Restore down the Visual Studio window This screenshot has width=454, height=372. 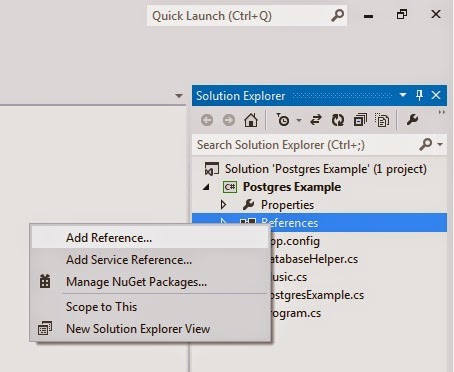pos(402,14)
